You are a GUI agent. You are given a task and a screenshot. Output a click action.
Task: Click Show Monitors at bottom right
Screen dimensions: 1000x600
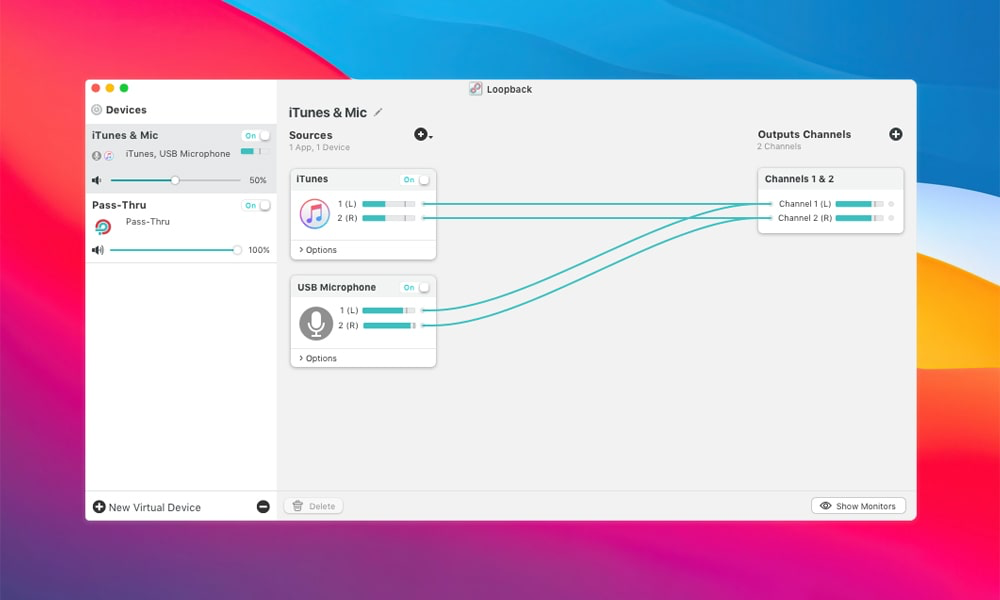[x=858, y=505]
